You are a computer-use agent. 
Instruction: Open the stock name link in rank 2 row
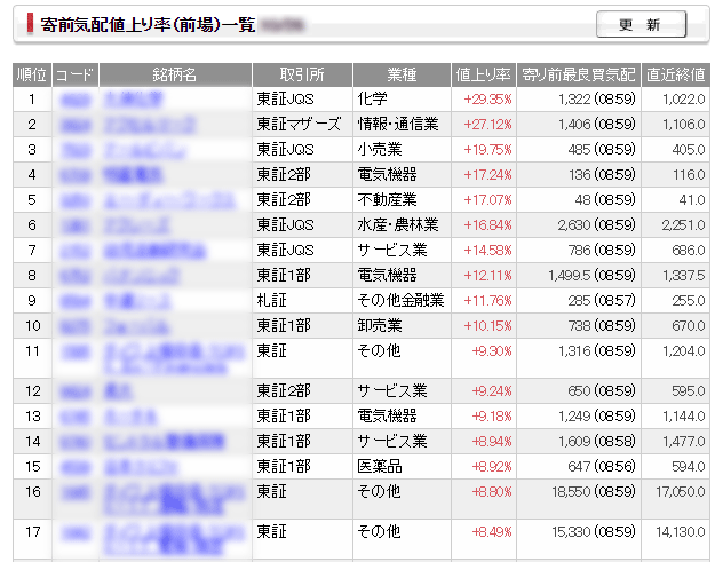point(150,125)
